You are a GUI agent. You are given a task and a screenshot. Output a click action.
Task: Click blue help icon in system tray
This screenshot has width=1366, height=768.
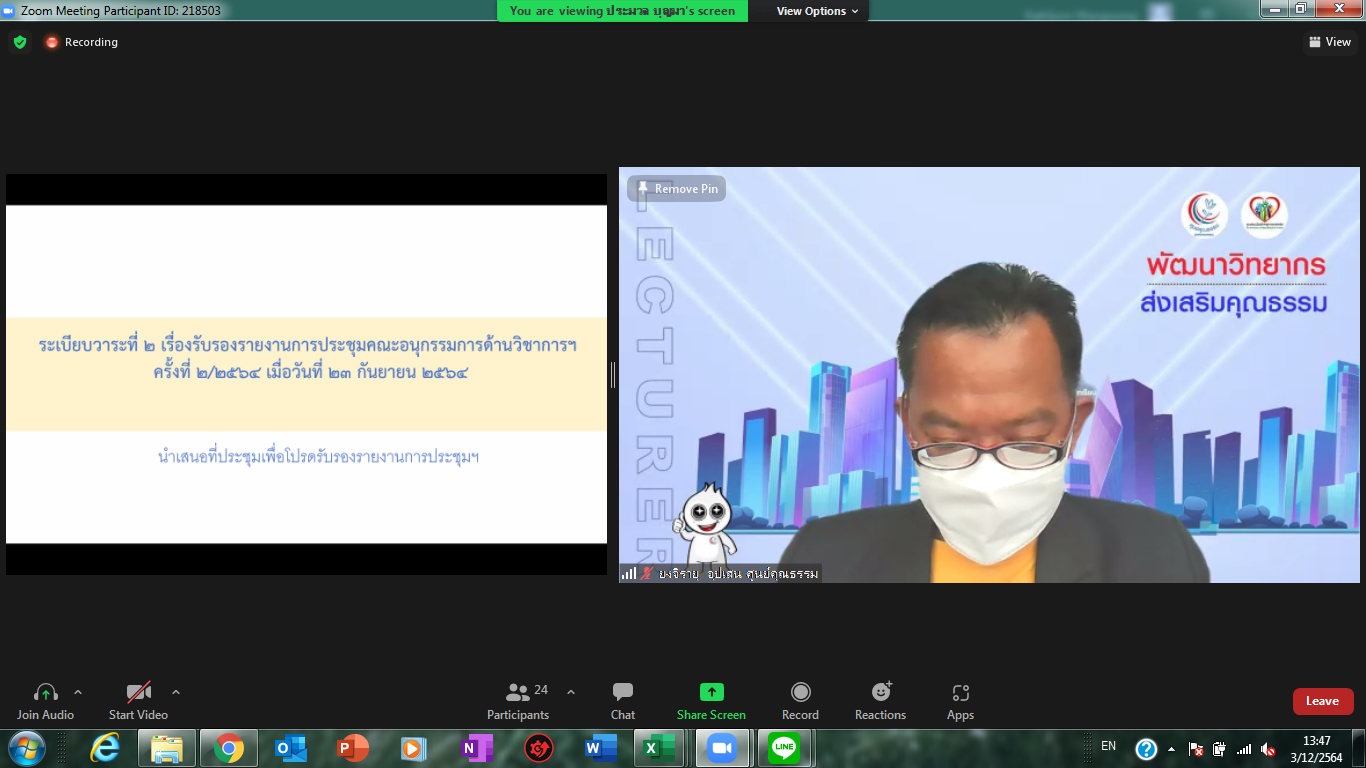click(x=1146, y=749)
